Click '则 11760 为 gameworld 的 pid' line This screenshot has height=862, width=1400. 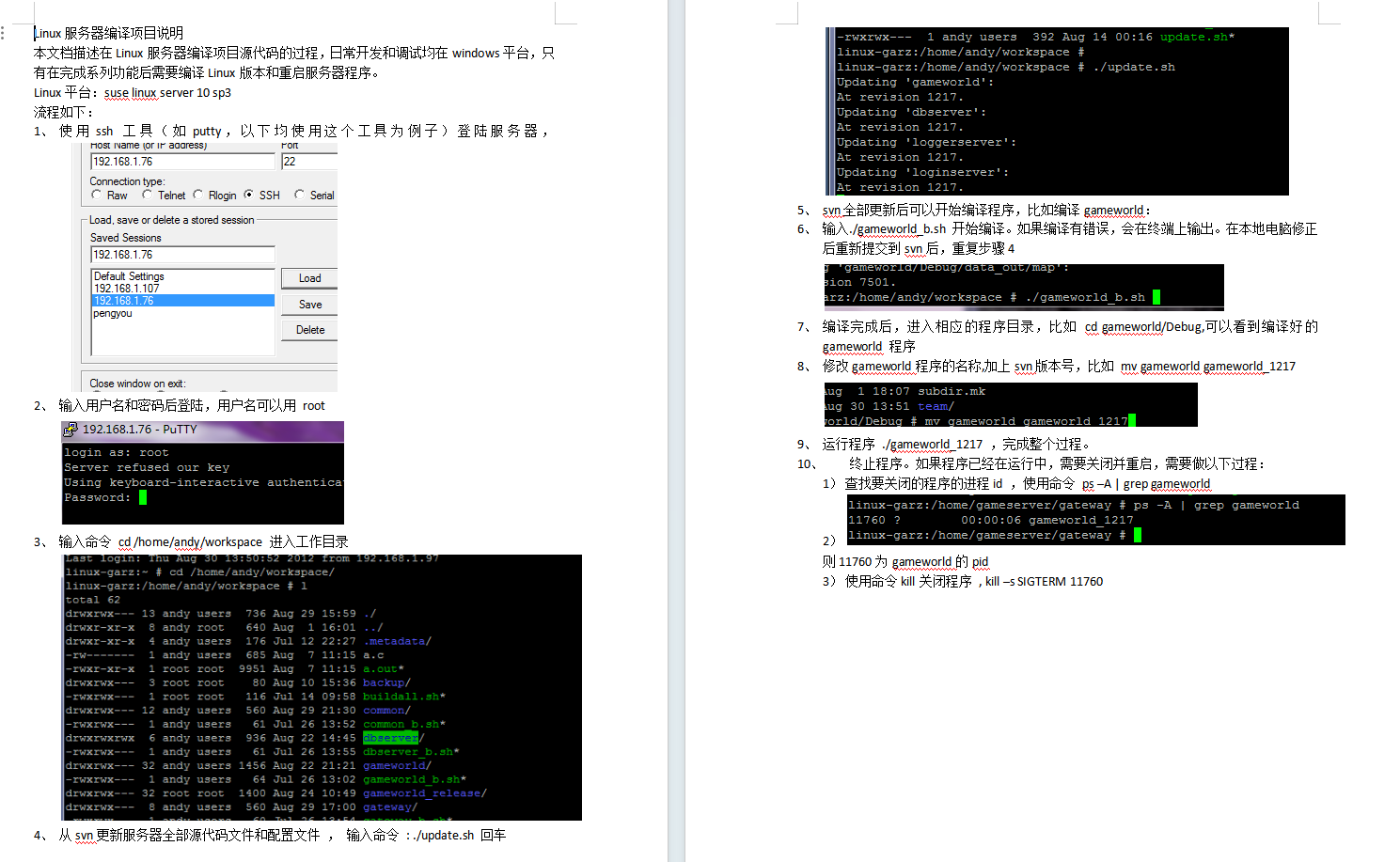click(x=905, y=561)
